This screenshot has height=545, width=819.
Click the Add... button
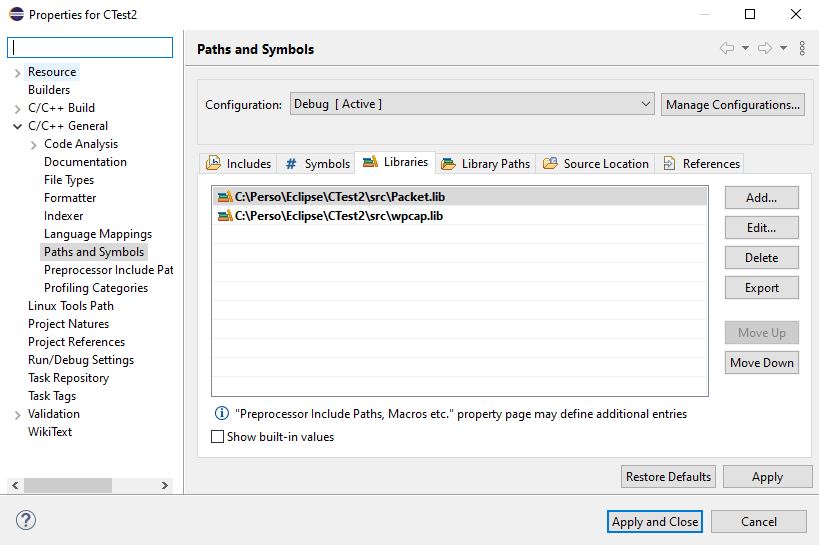coord(761,197)
